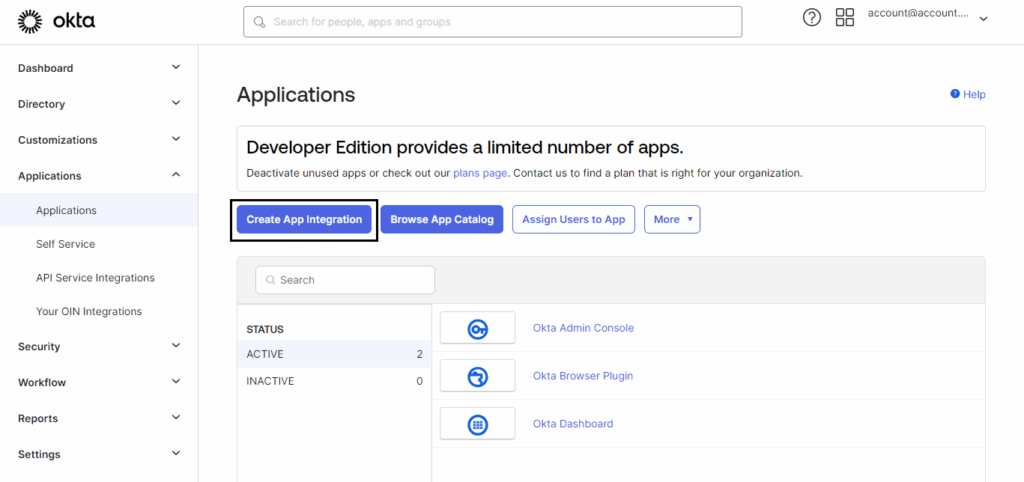Open the plans page link
This screenshot has width=1024, height=482.
[480, 174]
